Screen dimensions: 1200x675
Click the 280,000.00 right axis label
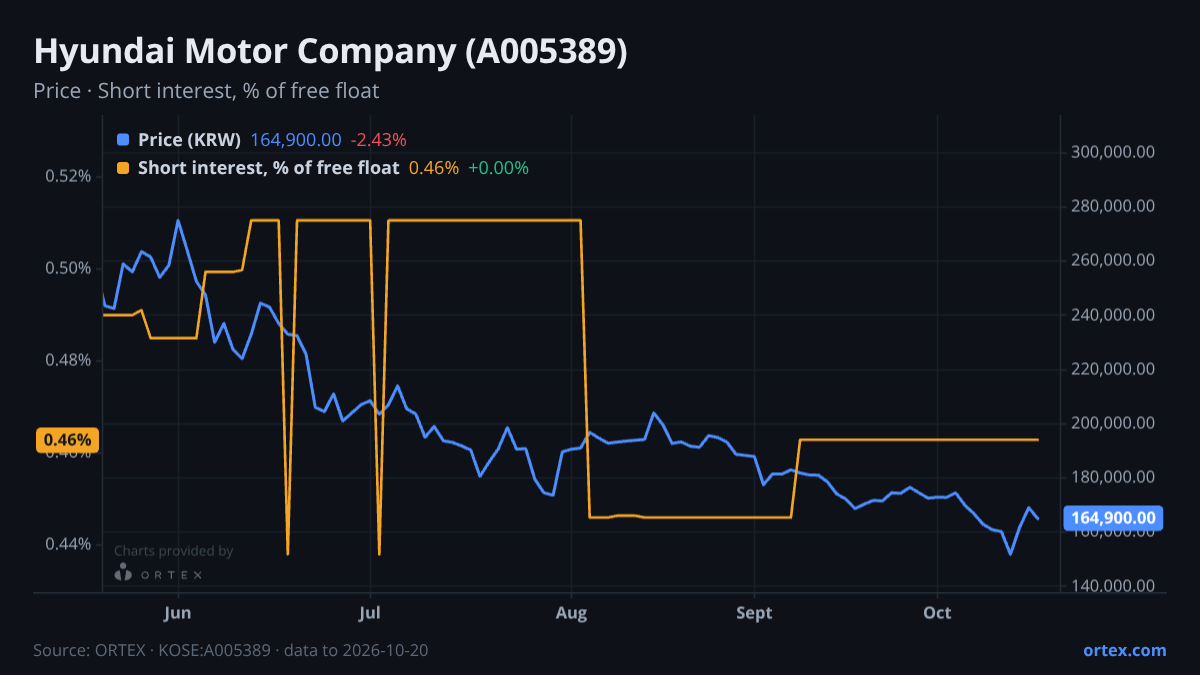pos(1114,206)
